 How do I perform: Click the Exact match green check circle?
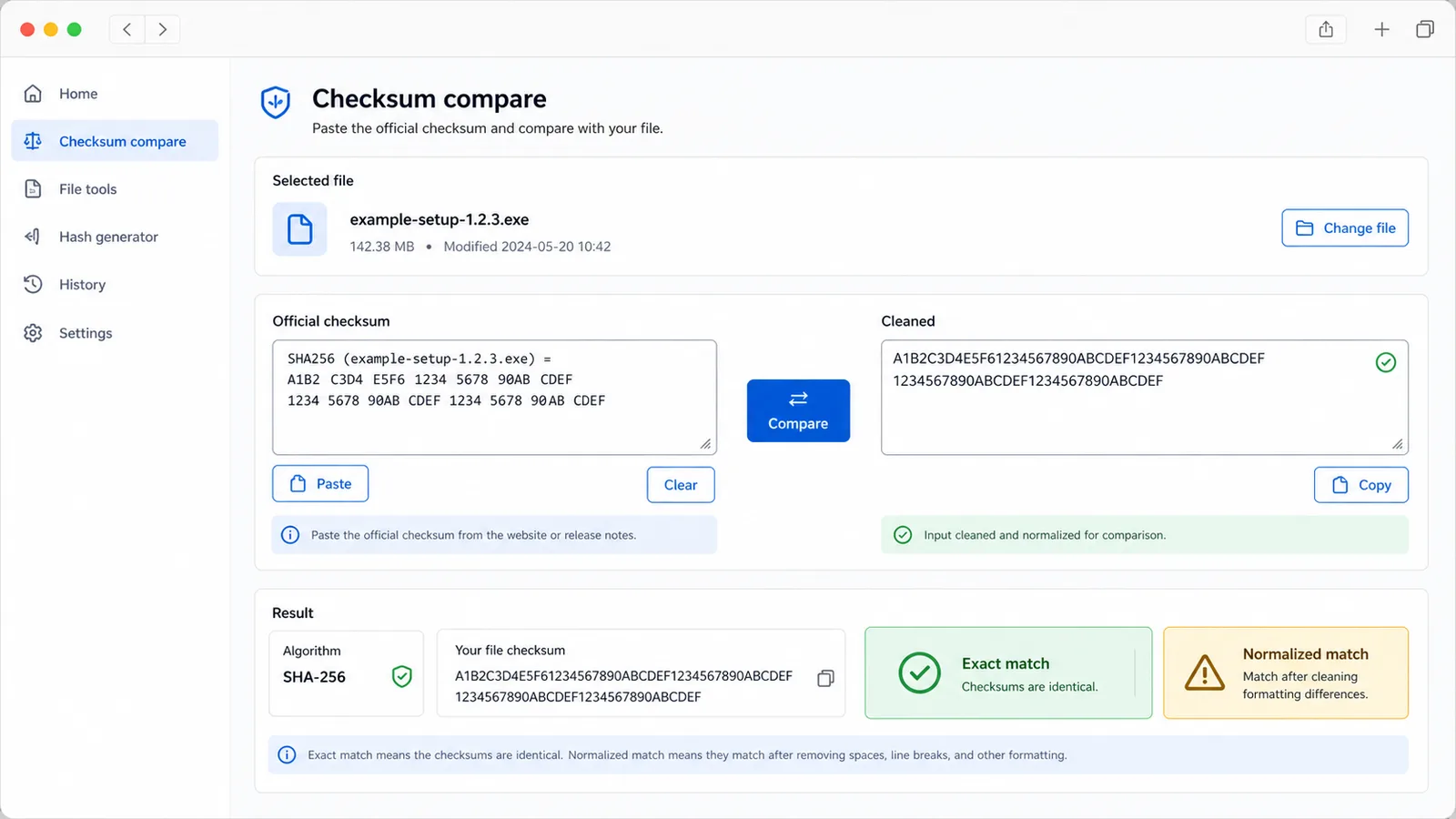coord(920,673)
